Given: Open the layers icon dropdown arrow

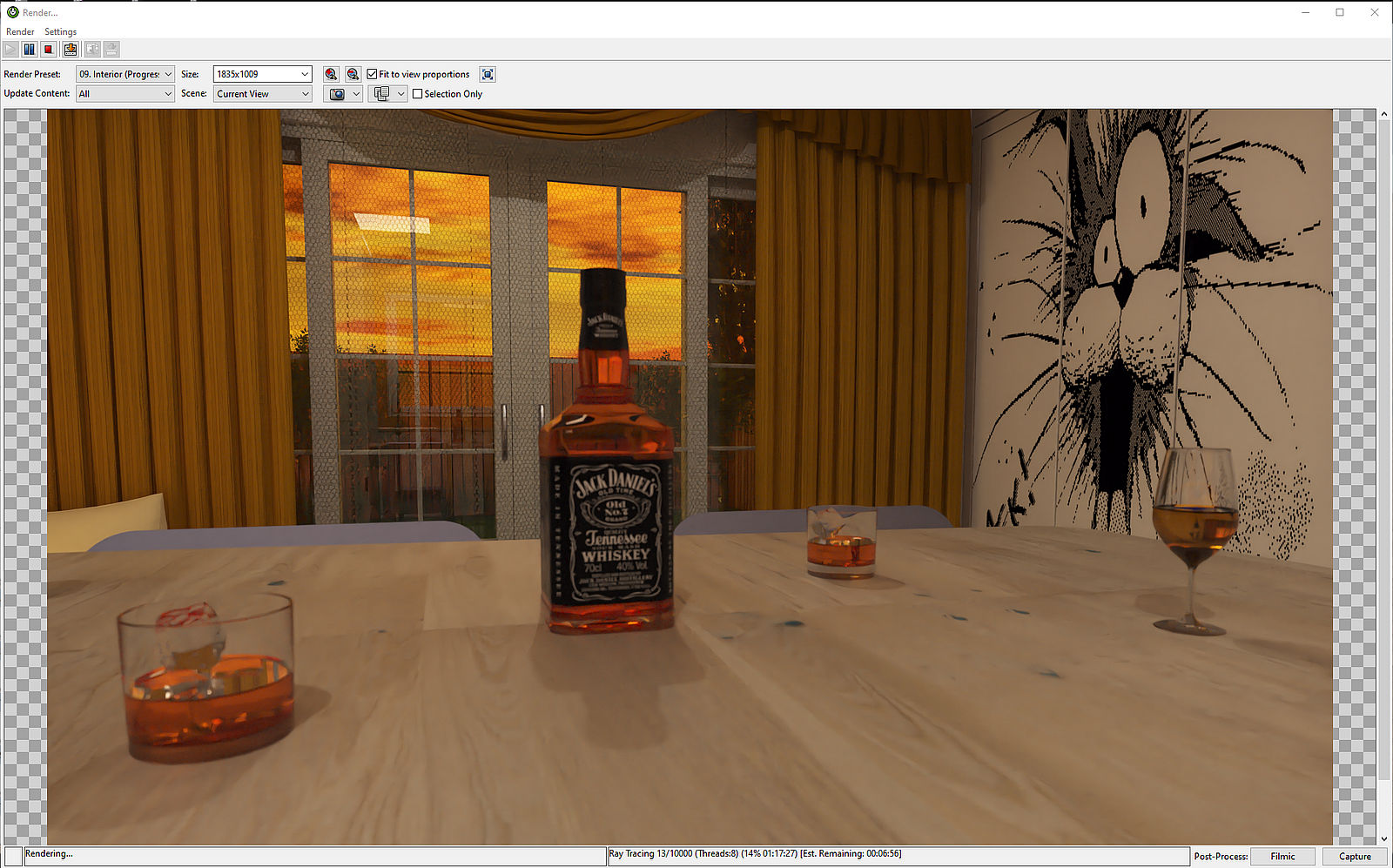Looking at the screenshot, I should point(401,94).
